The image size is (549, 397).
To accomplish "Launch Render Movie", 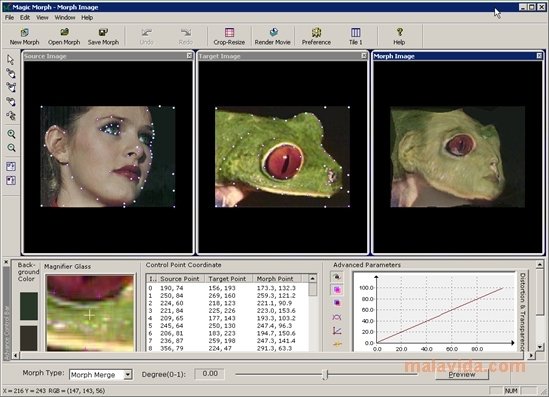I will (x=272, y=37).
